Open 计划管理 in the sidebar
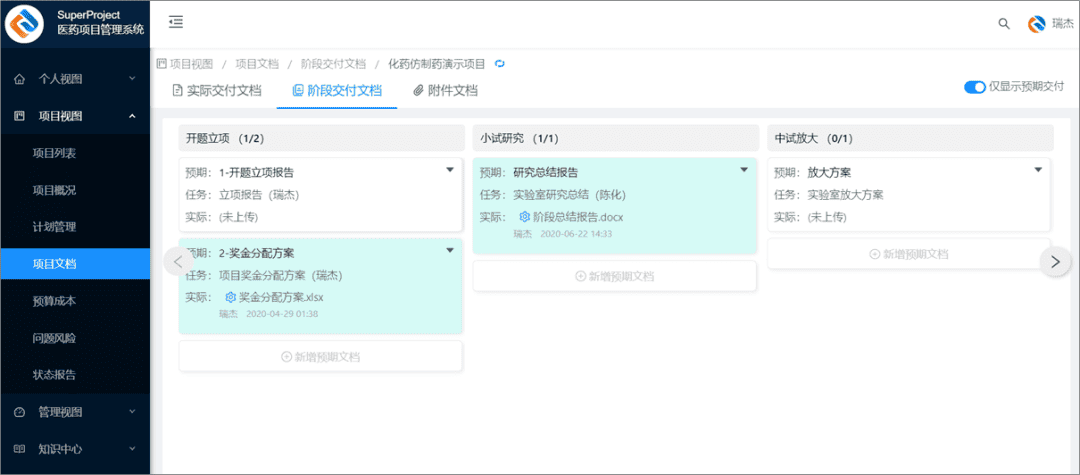 pos(75,226)
